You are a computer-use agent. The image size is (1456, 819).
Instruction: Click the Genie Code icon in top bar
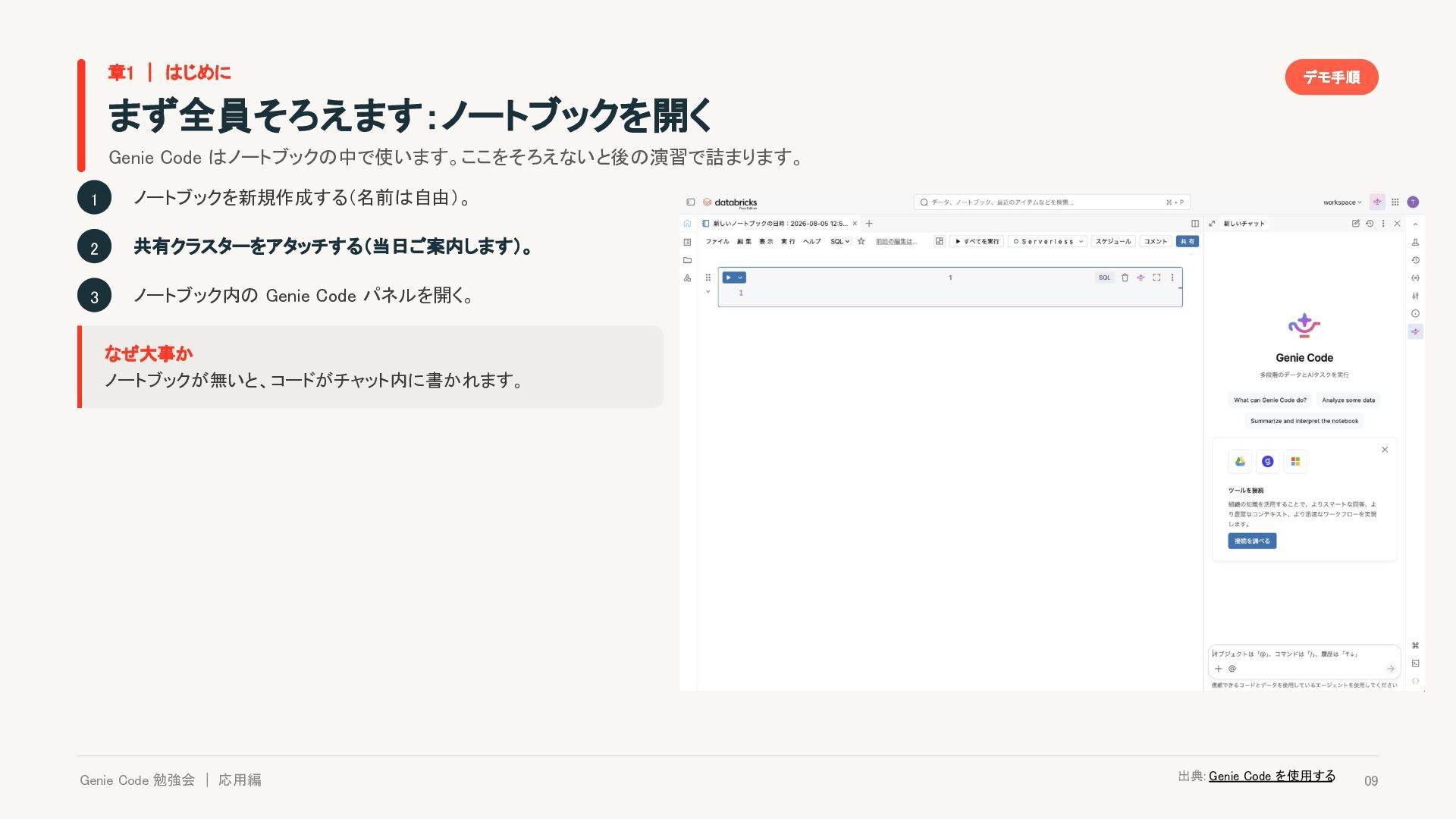click(1377, 202)
